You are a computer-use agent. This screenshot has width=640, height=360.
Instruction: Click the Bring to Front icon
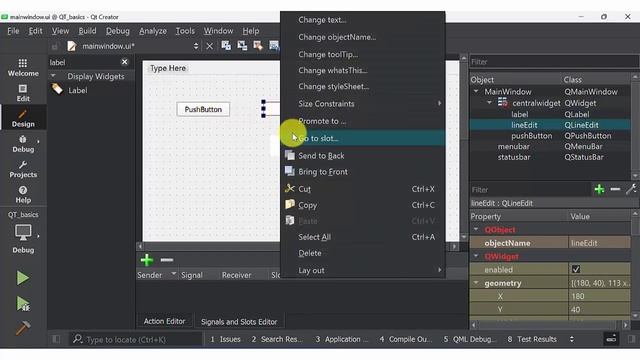pos(290,171)
